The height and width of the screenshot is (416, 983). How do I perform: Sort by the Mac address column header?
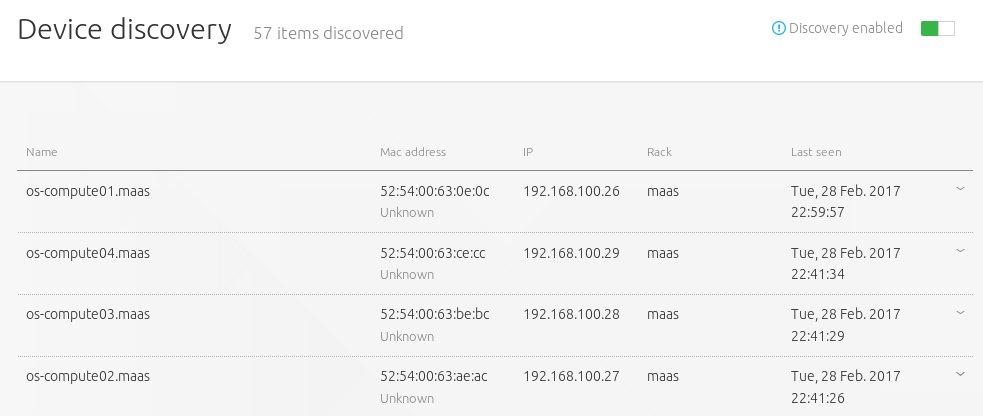click(x=413, y=152)
